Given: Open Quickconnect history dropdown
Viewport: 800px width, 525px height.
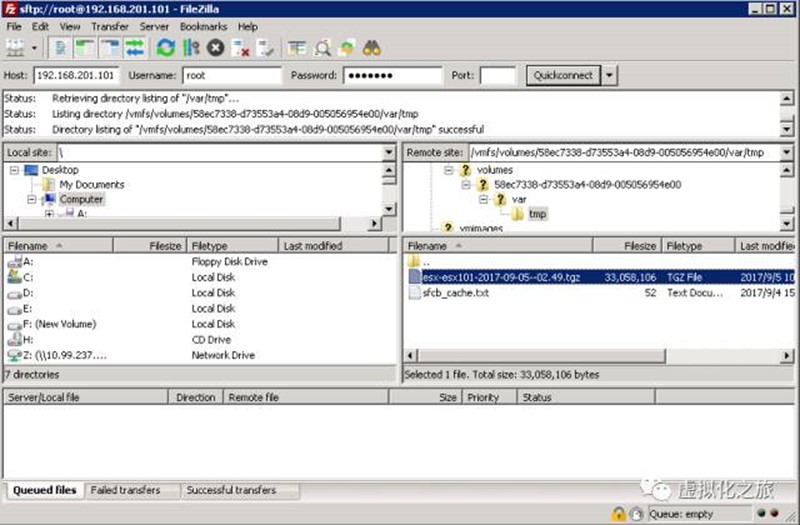Looking at the screenshot, I should coord(609,76).
